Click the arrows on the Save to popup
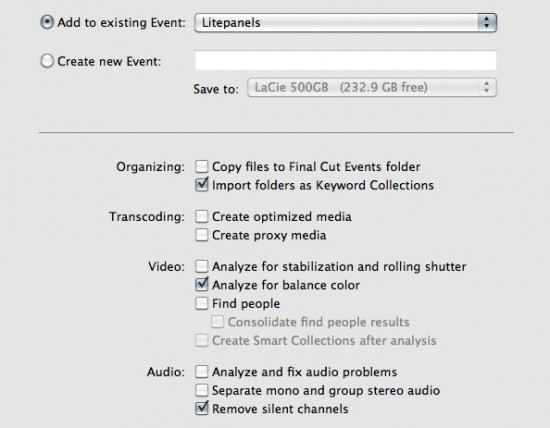The image size is (550, 428). 487,87
